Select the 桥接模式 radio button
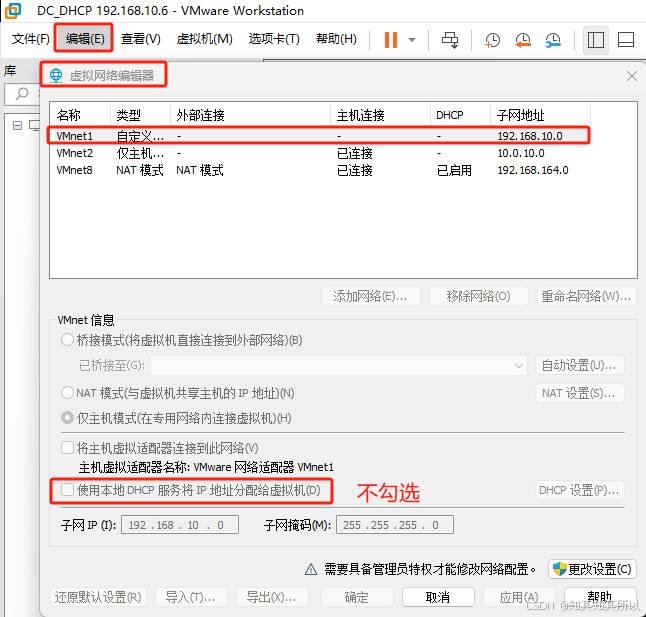The height and width of the screenshot is (617, 646). pos(67,340)
